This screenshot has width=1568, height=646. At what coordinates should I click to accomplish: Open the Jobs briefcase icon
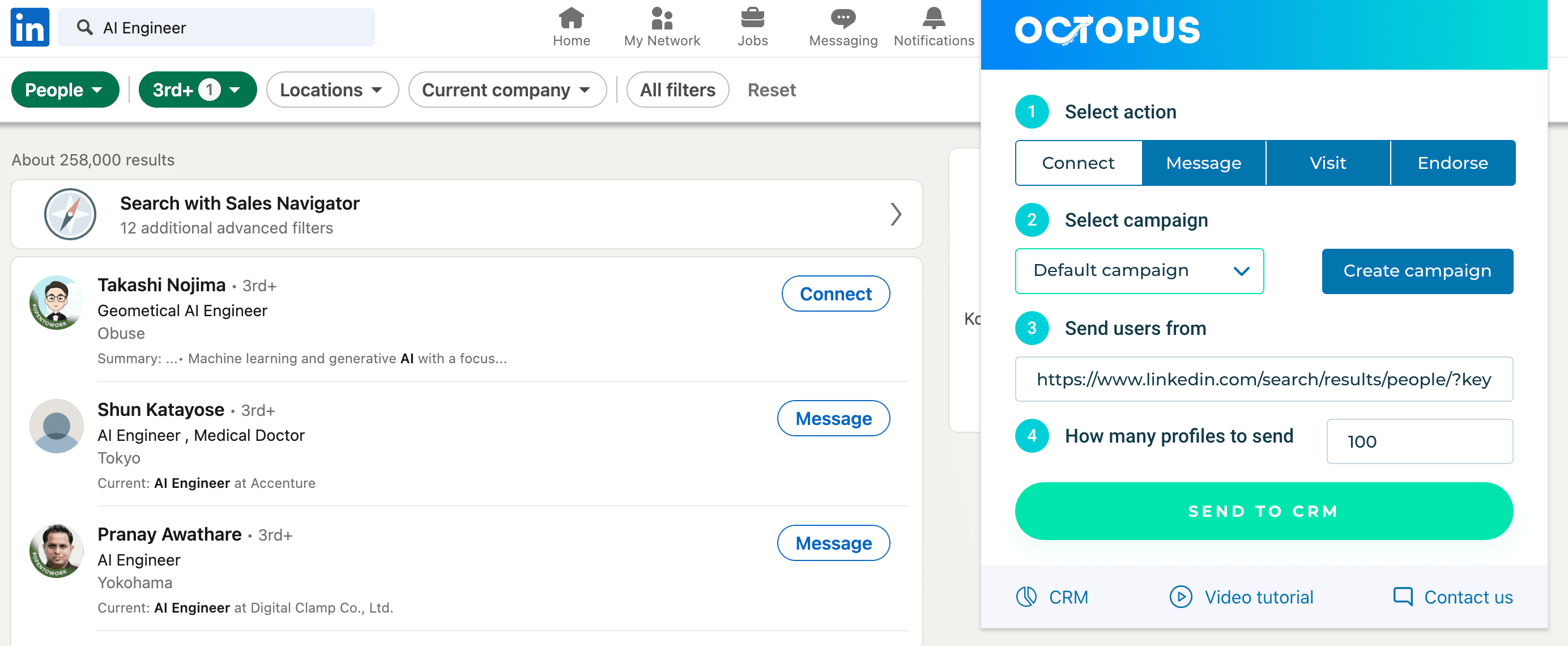[752, 19]
